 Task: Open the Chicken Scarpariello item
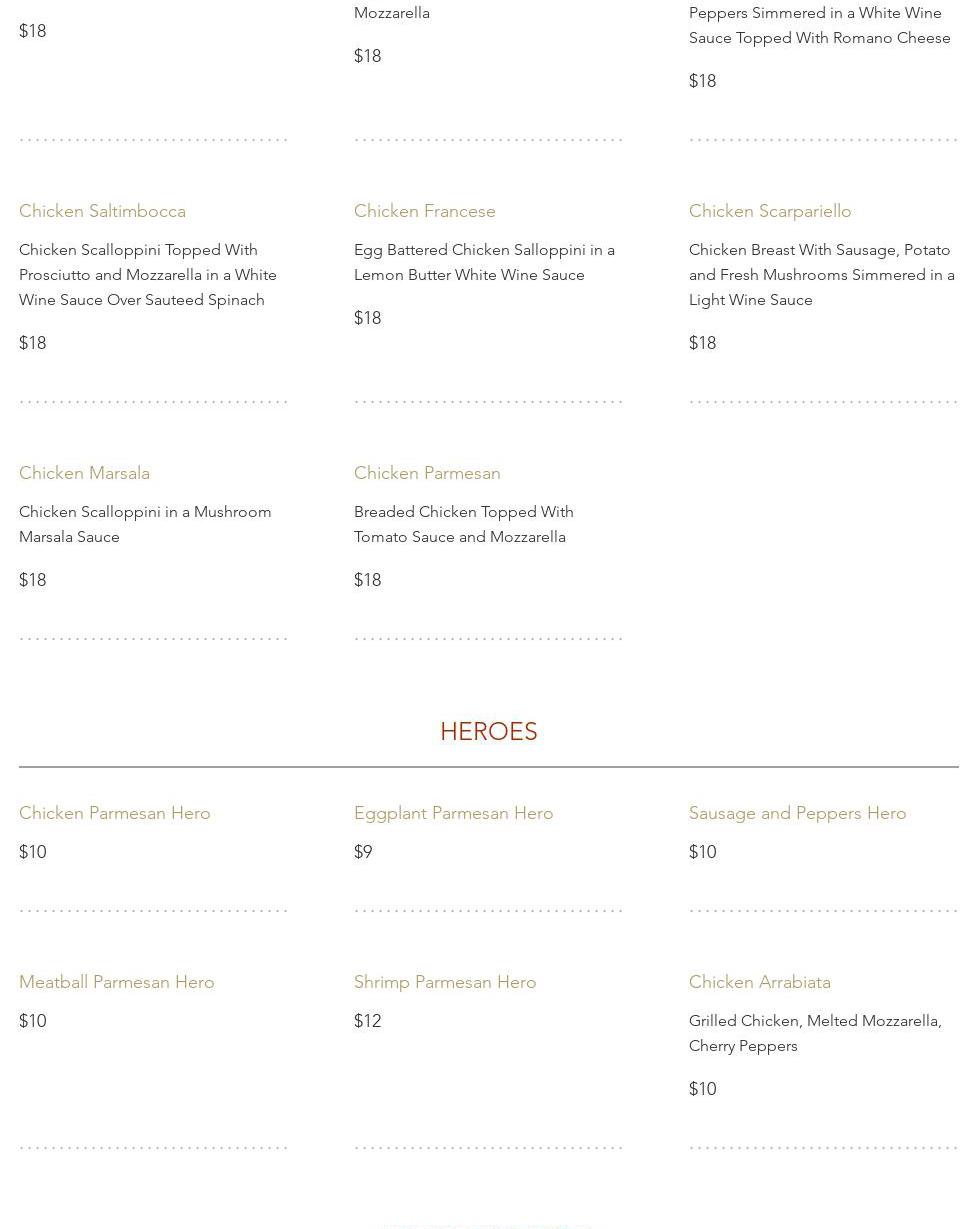769,211
